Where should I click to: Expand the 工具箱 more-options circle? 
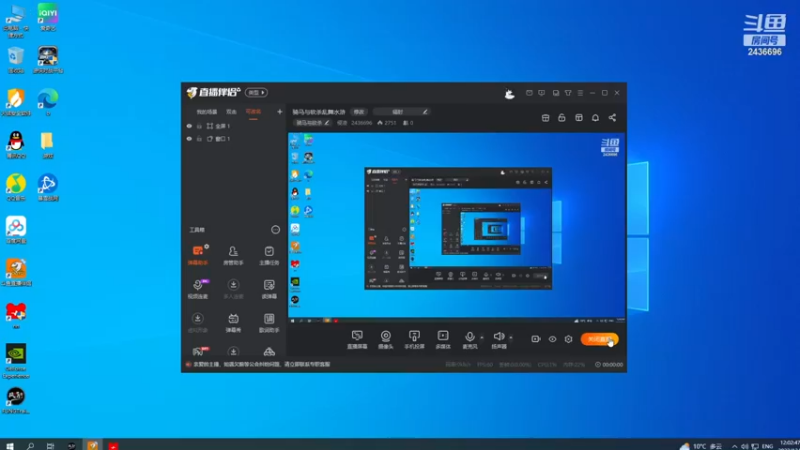tap(276, 230)
